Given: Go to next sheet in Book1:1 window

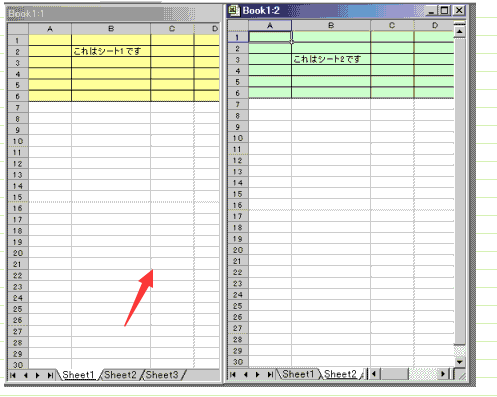Looking at the screenshot, I should [38, 375].
